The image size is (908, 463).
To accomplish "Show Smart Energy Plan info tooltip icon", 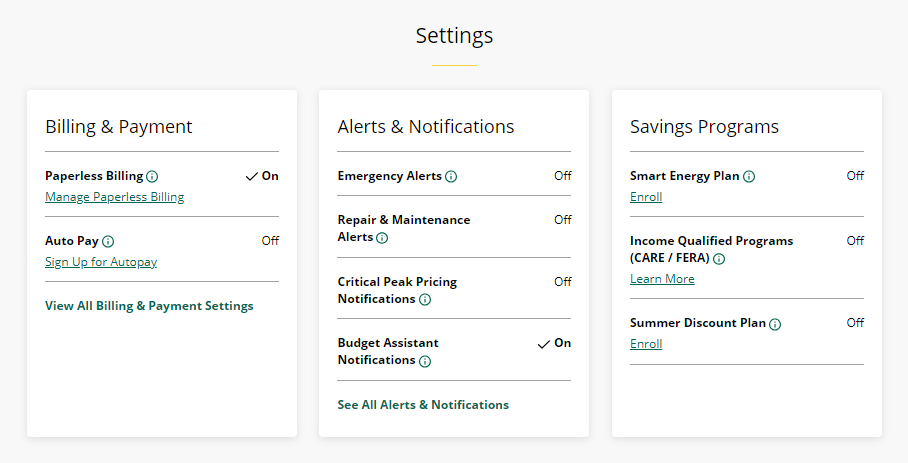I will 749,177.
